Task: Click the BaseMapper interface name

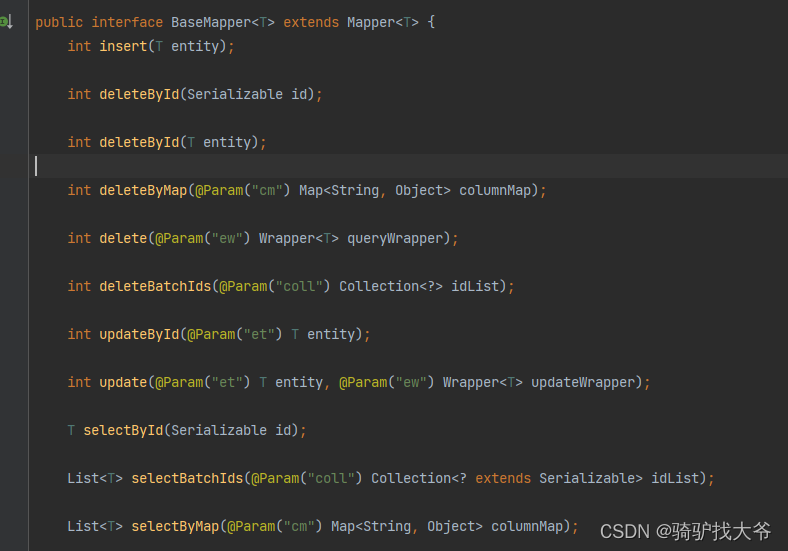Action: pos(211,23)
